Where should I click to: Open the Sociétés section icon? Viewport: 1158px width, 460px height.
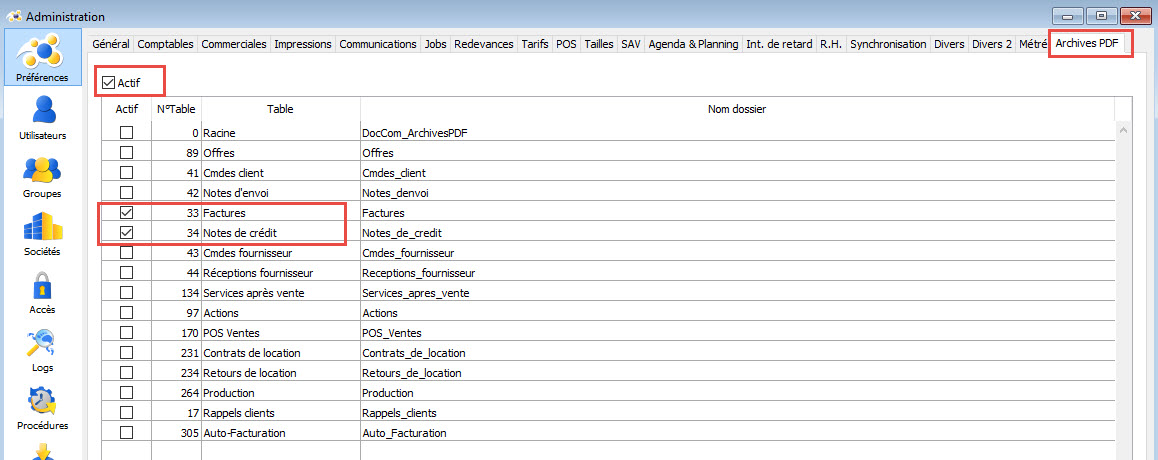[42, 232]
